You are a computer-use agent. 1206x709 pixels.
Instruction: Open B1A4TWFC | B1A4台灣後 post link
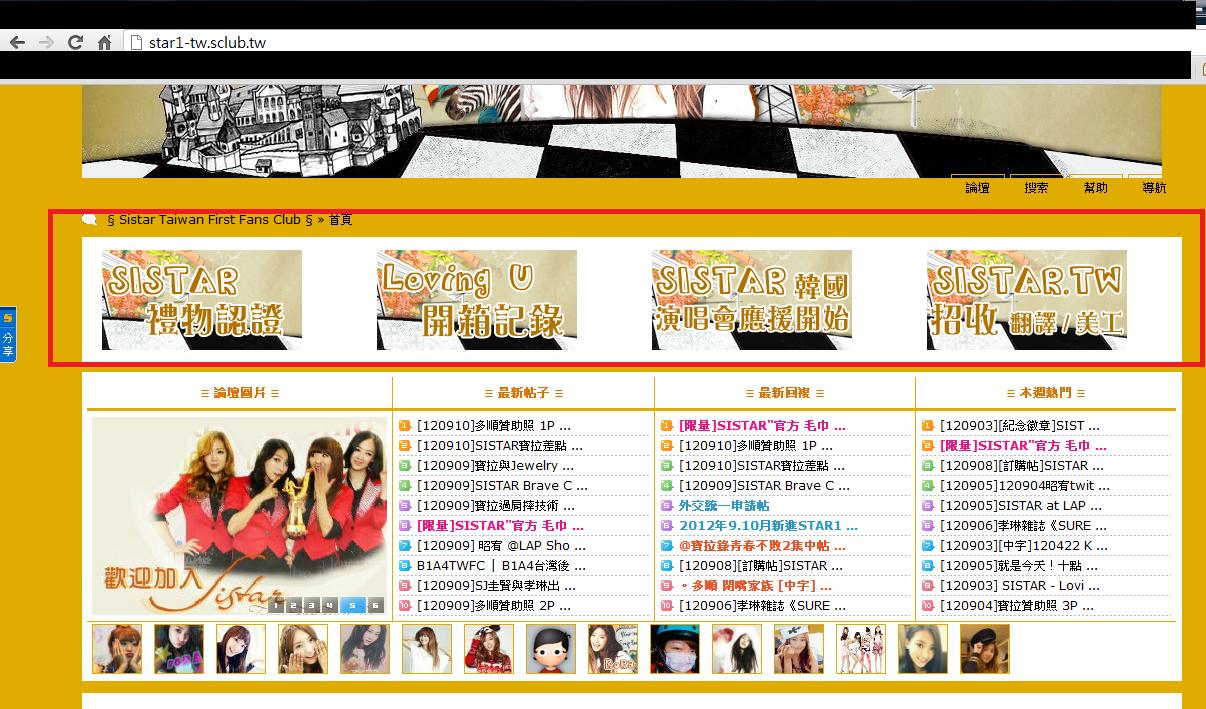click(502, 566)
